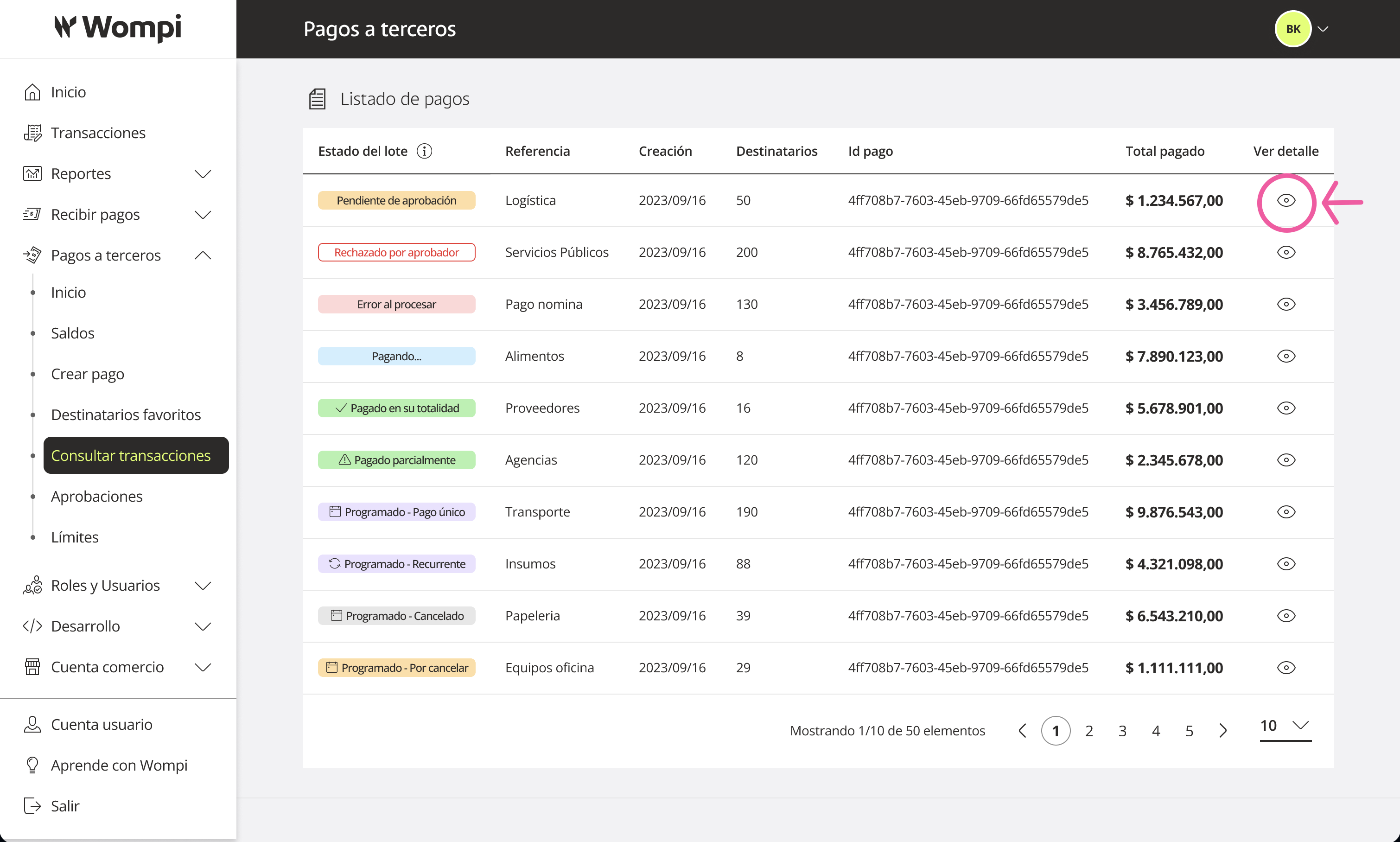Click the Pendiente de aprobación status badge
The height and width of the screenshot is (842, 1400).
click(396, 200)
